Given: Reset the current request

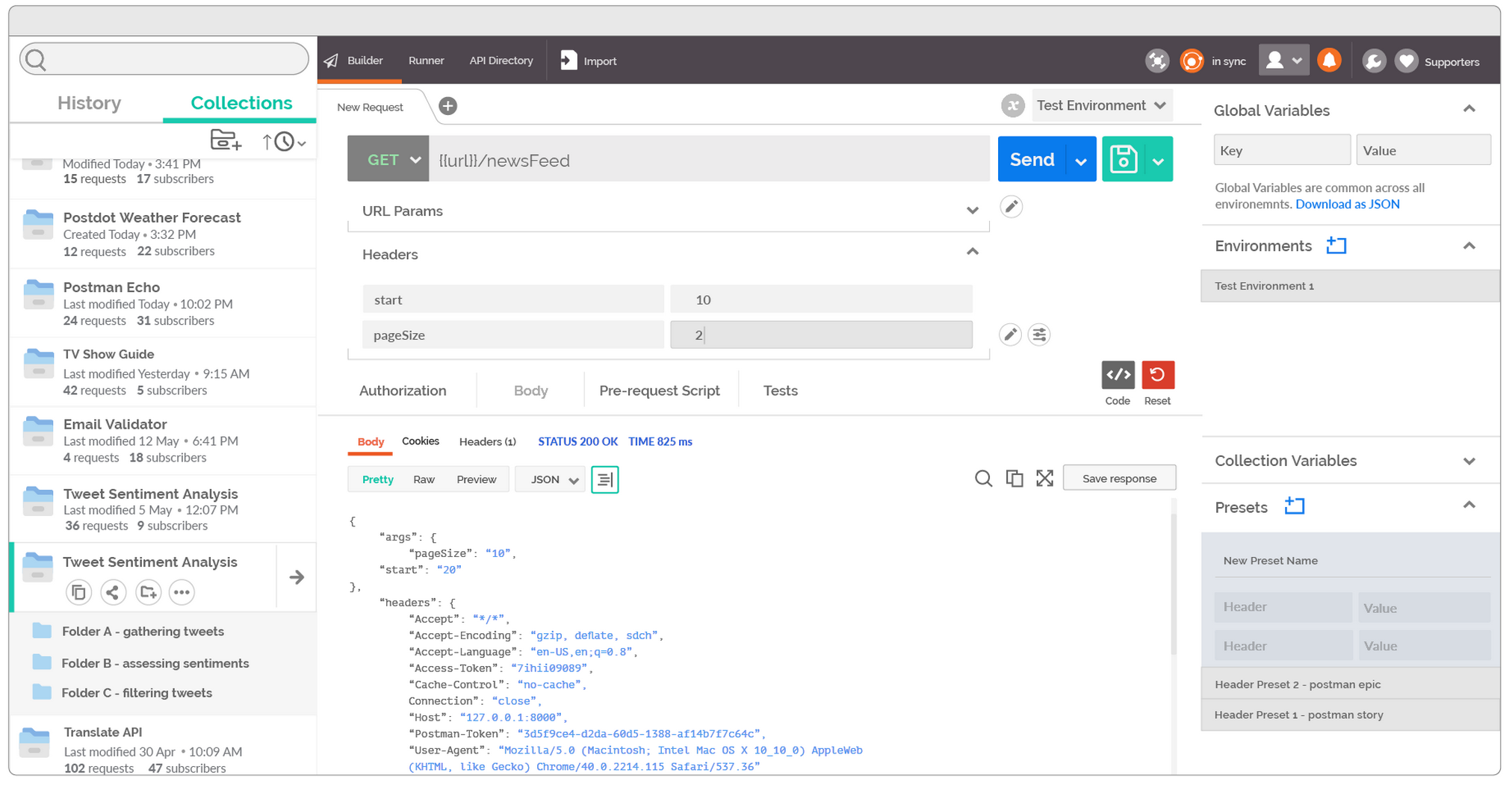Looking at the screenshot, I should 1157,376.
